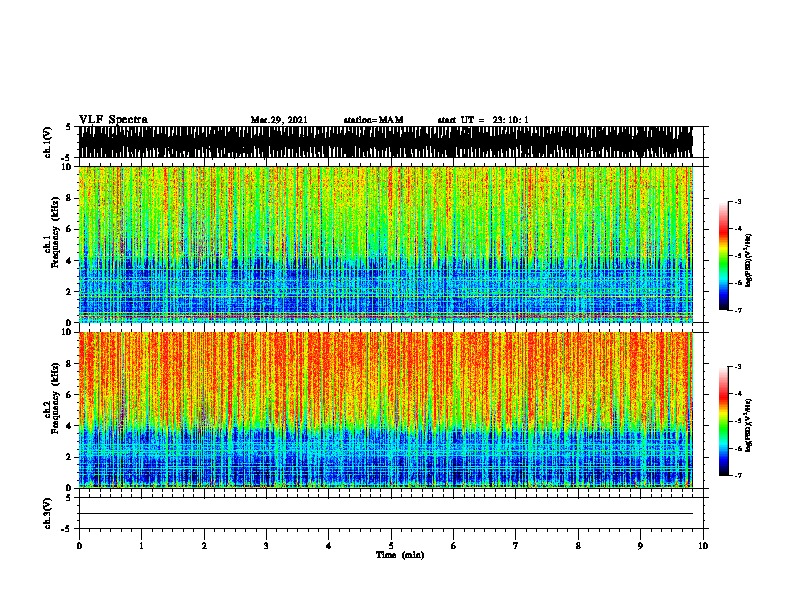Click '-6' label on ch.1 colorbar
This screenshot has height=612, width=792.
point(737,283)
